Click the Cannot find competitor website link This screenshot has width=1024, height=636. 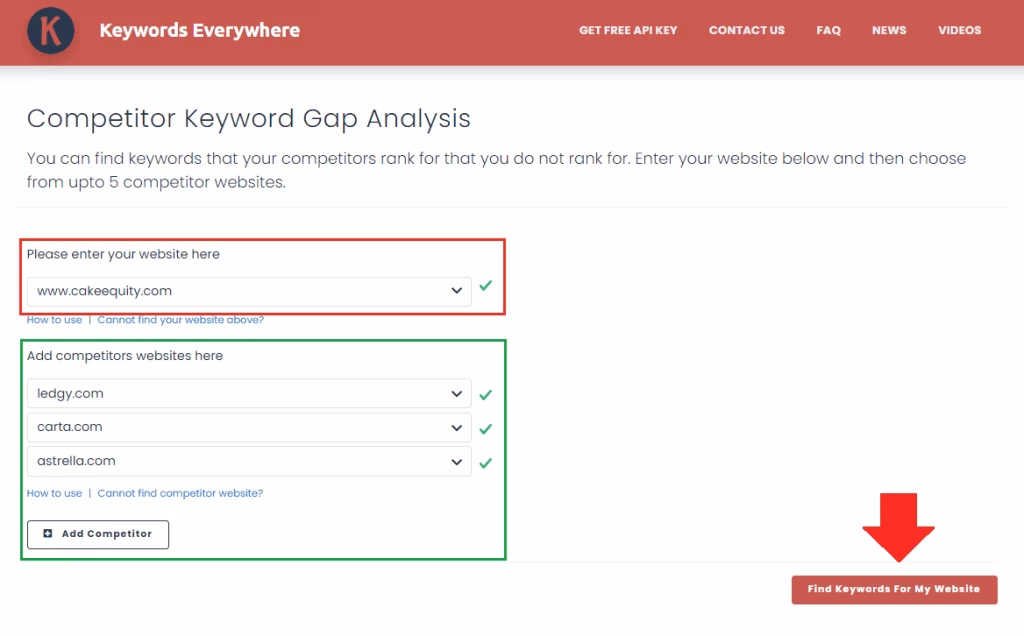(x=180, y=493)
